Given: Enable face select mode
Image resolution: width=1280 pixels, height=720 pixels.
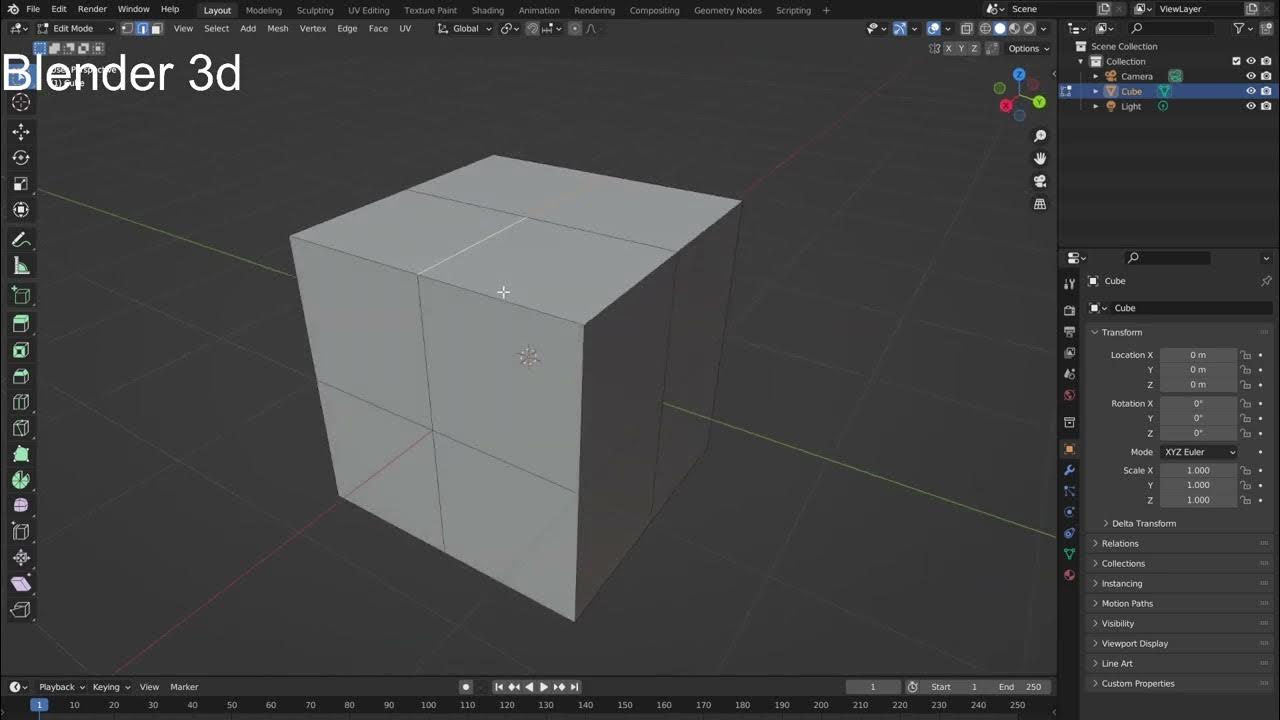Looking at the screenshot, I should 156,29.
